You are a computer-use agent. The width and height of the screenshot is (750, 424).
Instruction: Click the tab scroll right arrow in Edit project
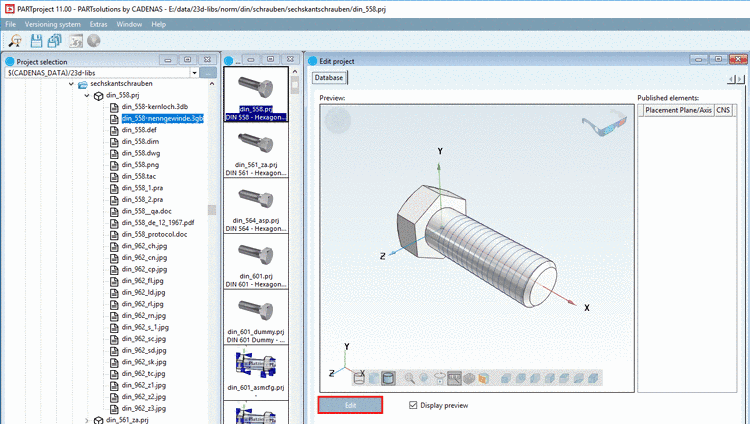740,79
